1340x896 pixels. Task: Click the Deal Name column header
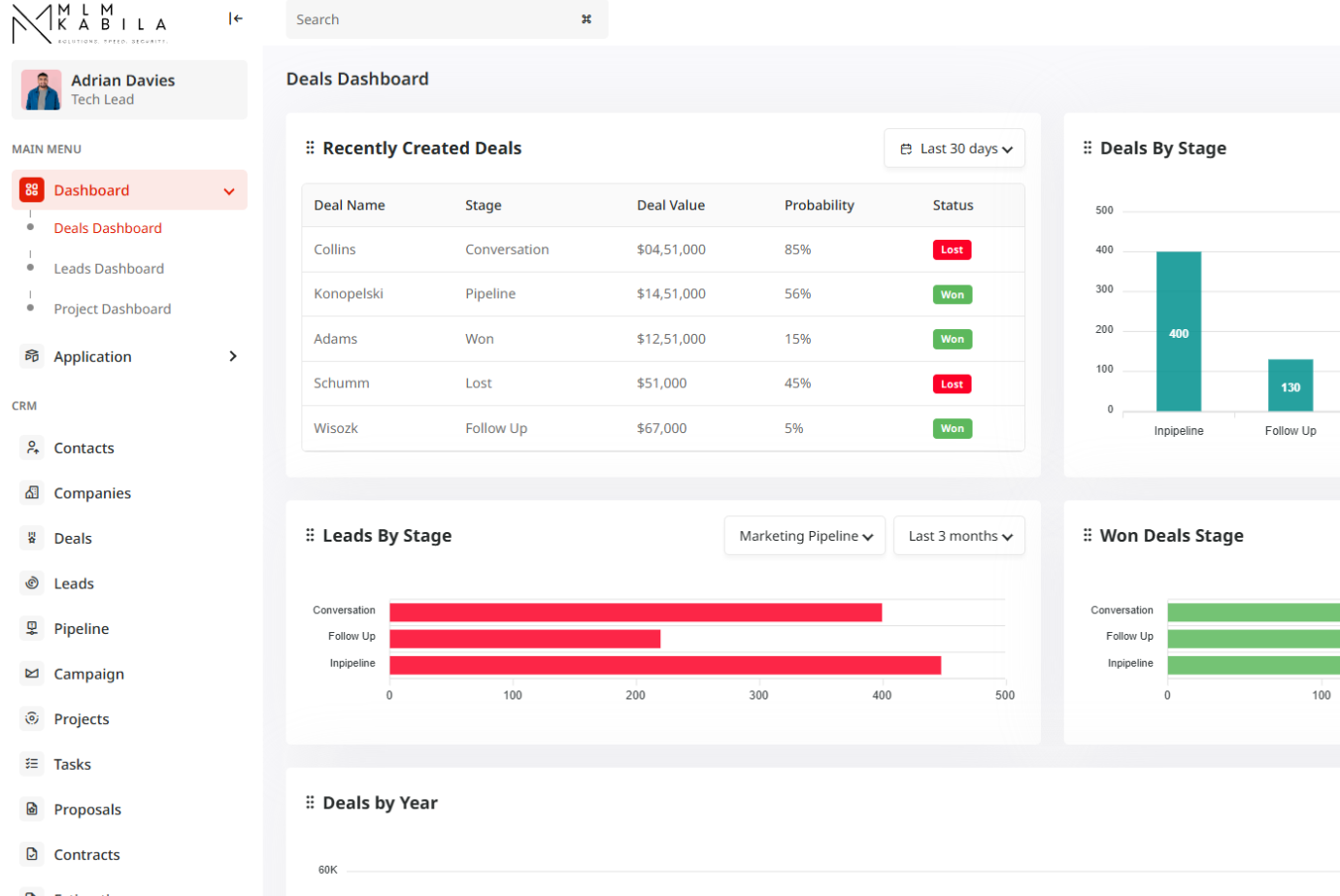tap(350, 205)
